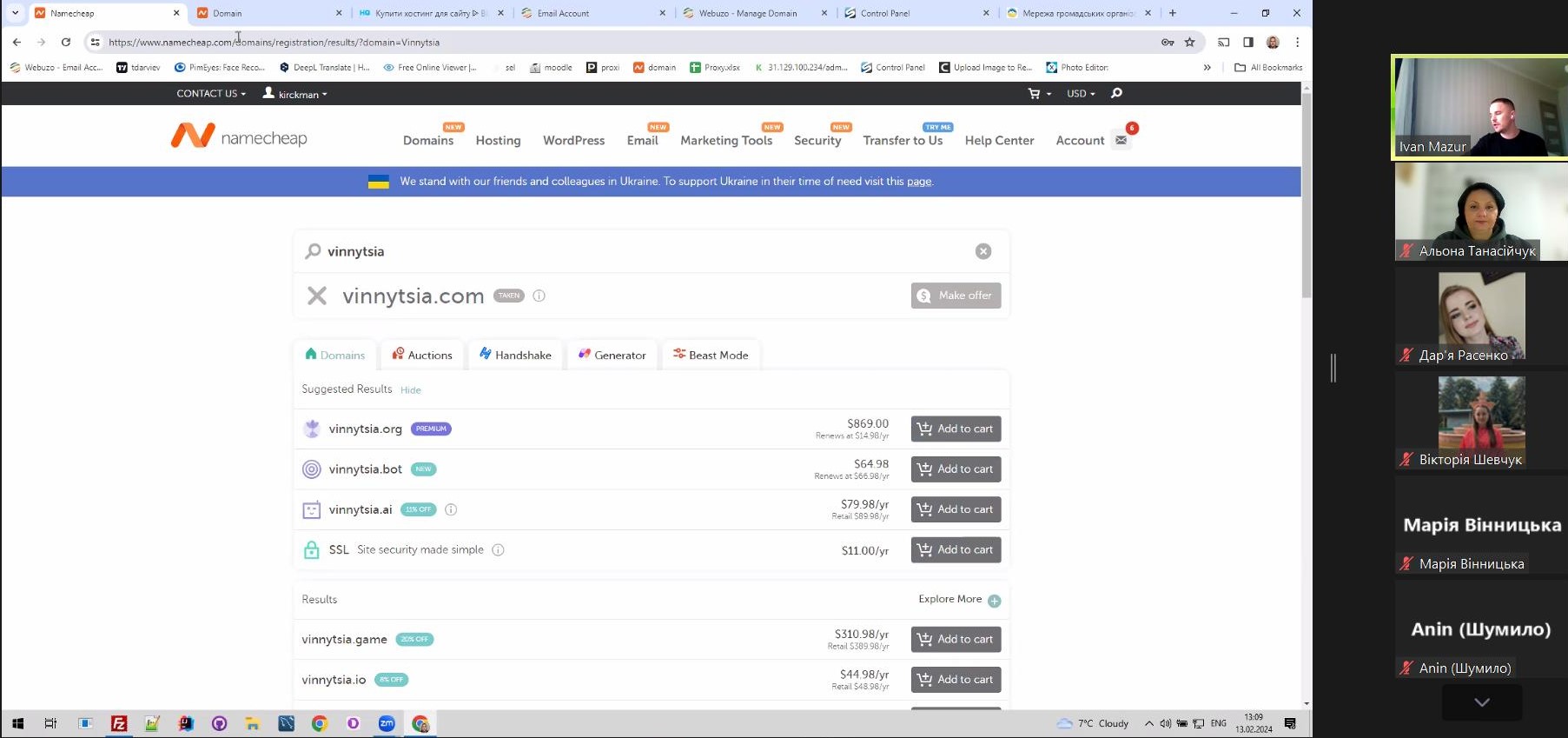Click the Namecheap logo
The width and height of the screenshot is (1568, 738).
click(239, 137)
